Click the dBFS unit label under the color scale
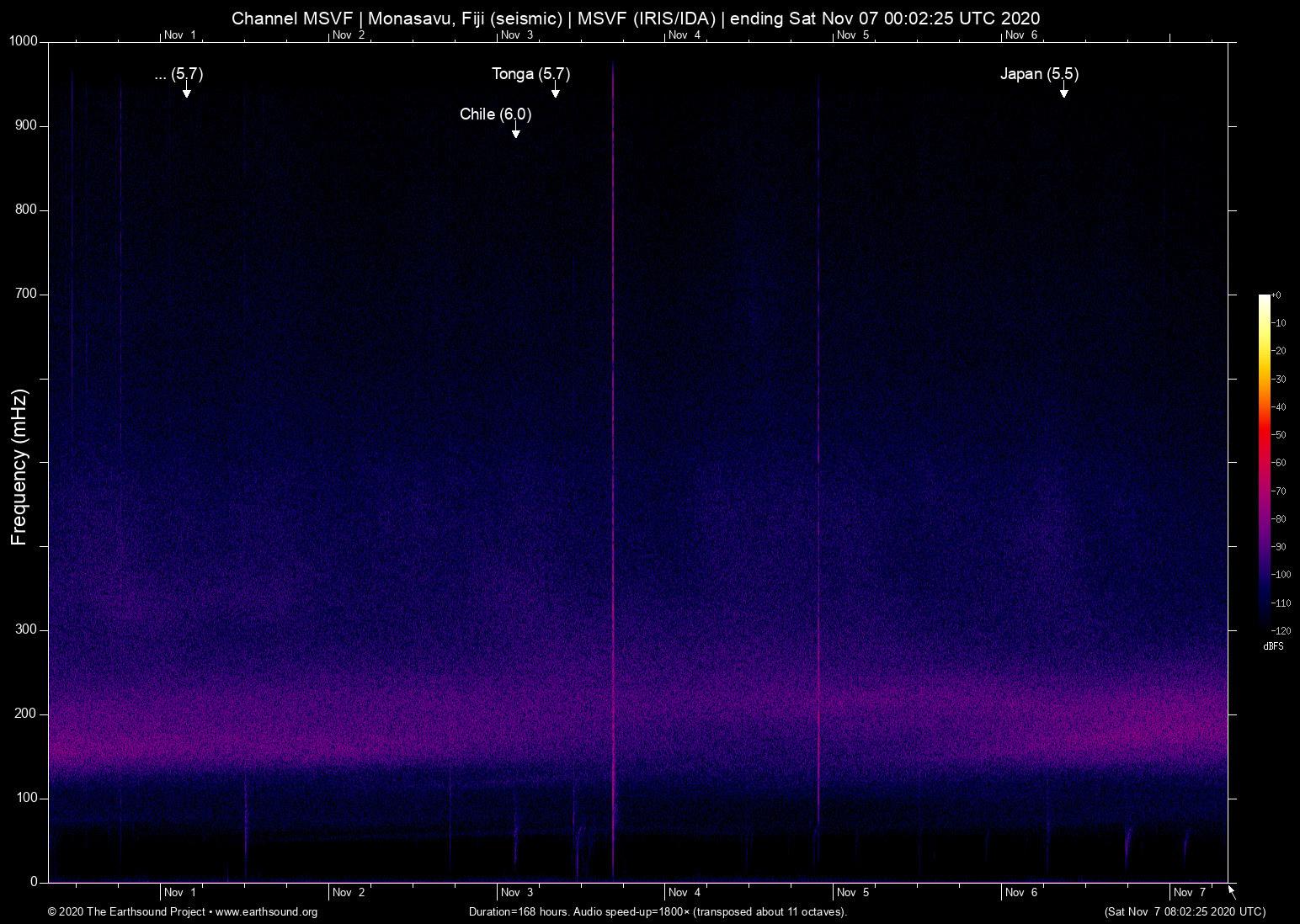 coord(1273,646)
